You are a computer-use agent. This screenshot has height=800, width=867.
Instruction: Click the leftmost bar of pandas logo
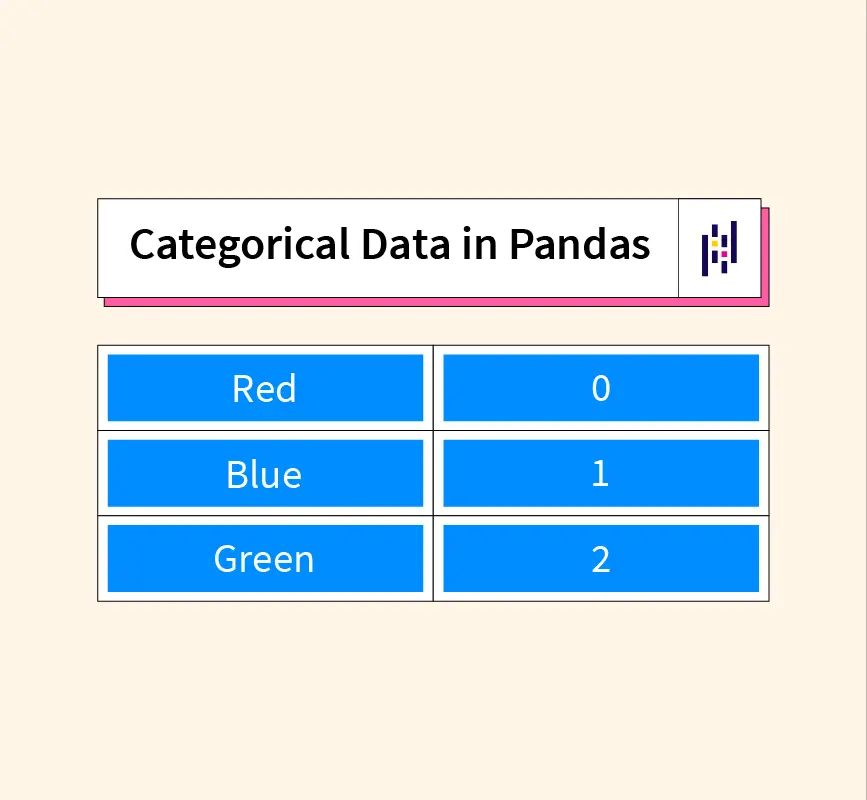[x=705, y=253]
